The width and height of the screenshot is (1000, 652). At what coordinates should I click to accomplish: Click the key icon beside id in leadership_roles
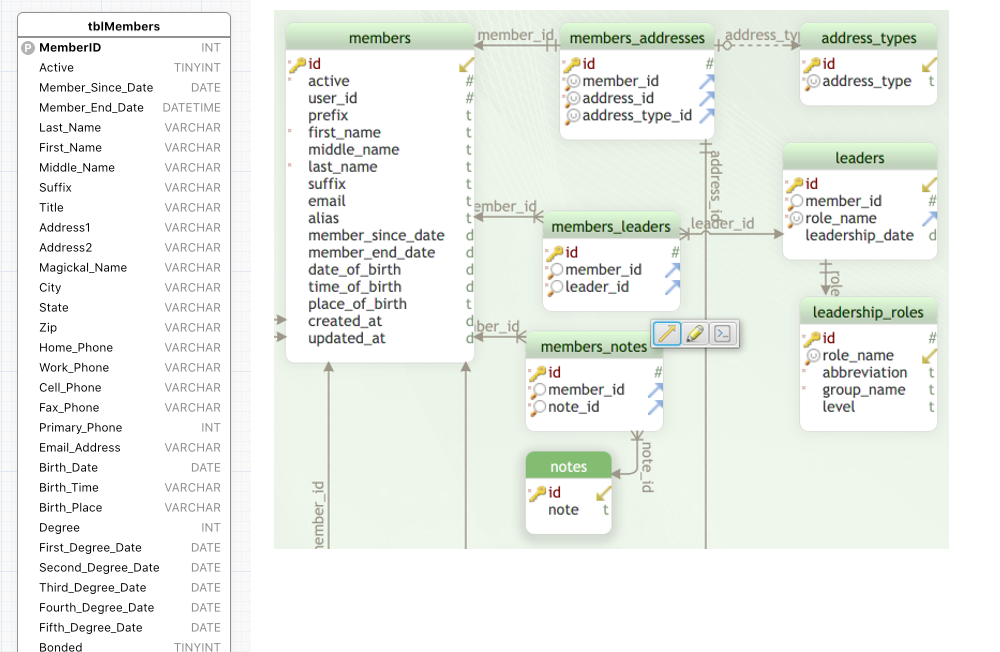(811, 338)
